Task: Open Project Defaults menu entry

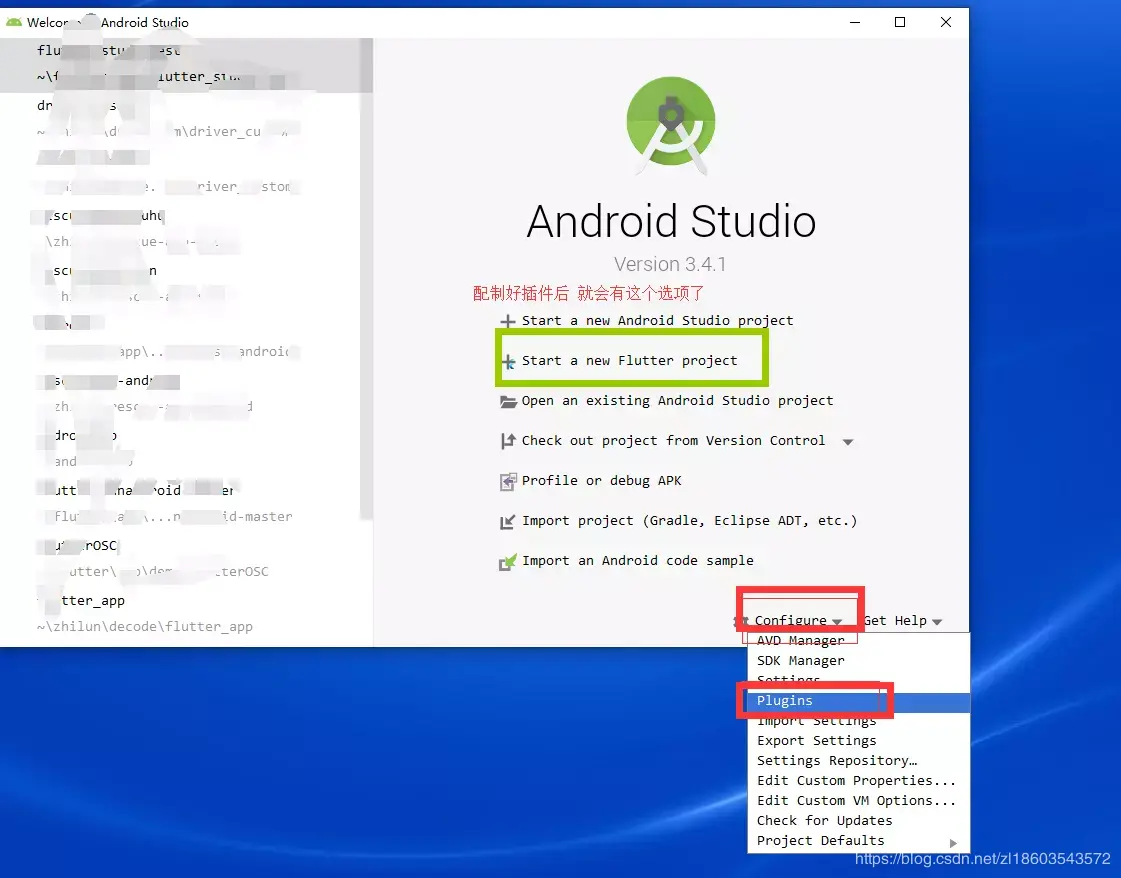Action: (858, 841)
